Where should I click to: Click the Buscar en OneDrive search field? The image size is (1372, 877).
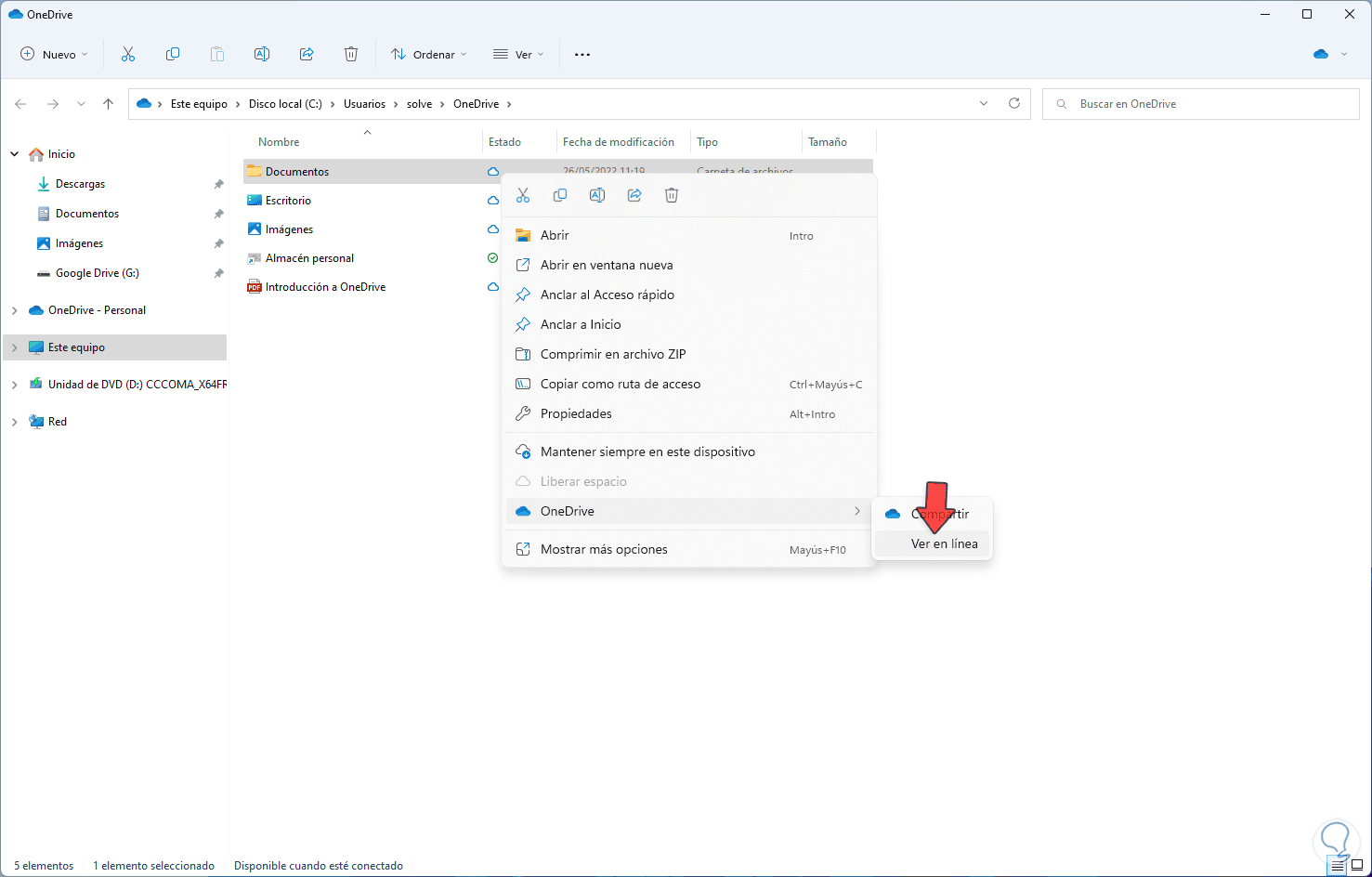tap(1200, 104)
